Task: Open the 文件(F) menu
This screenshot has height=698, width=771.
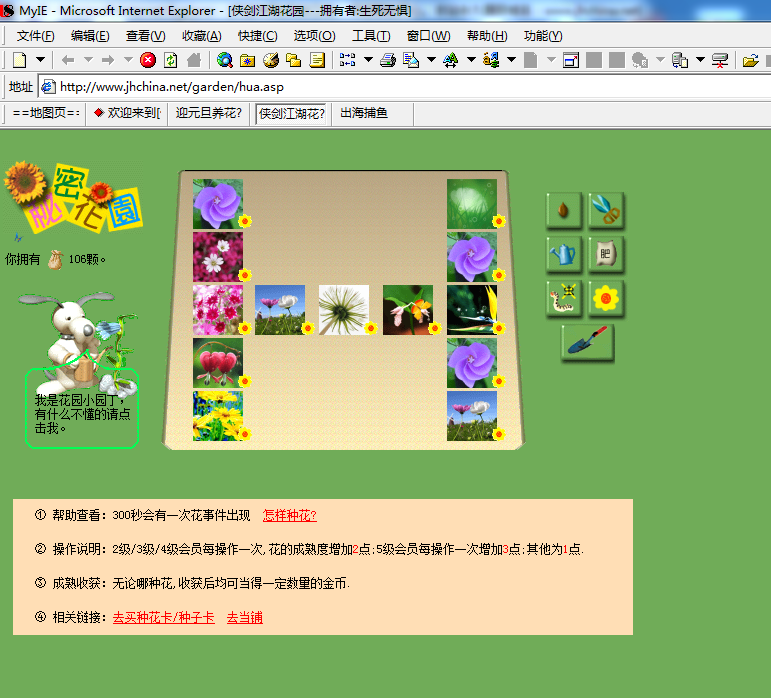Action: coord(35,36)
